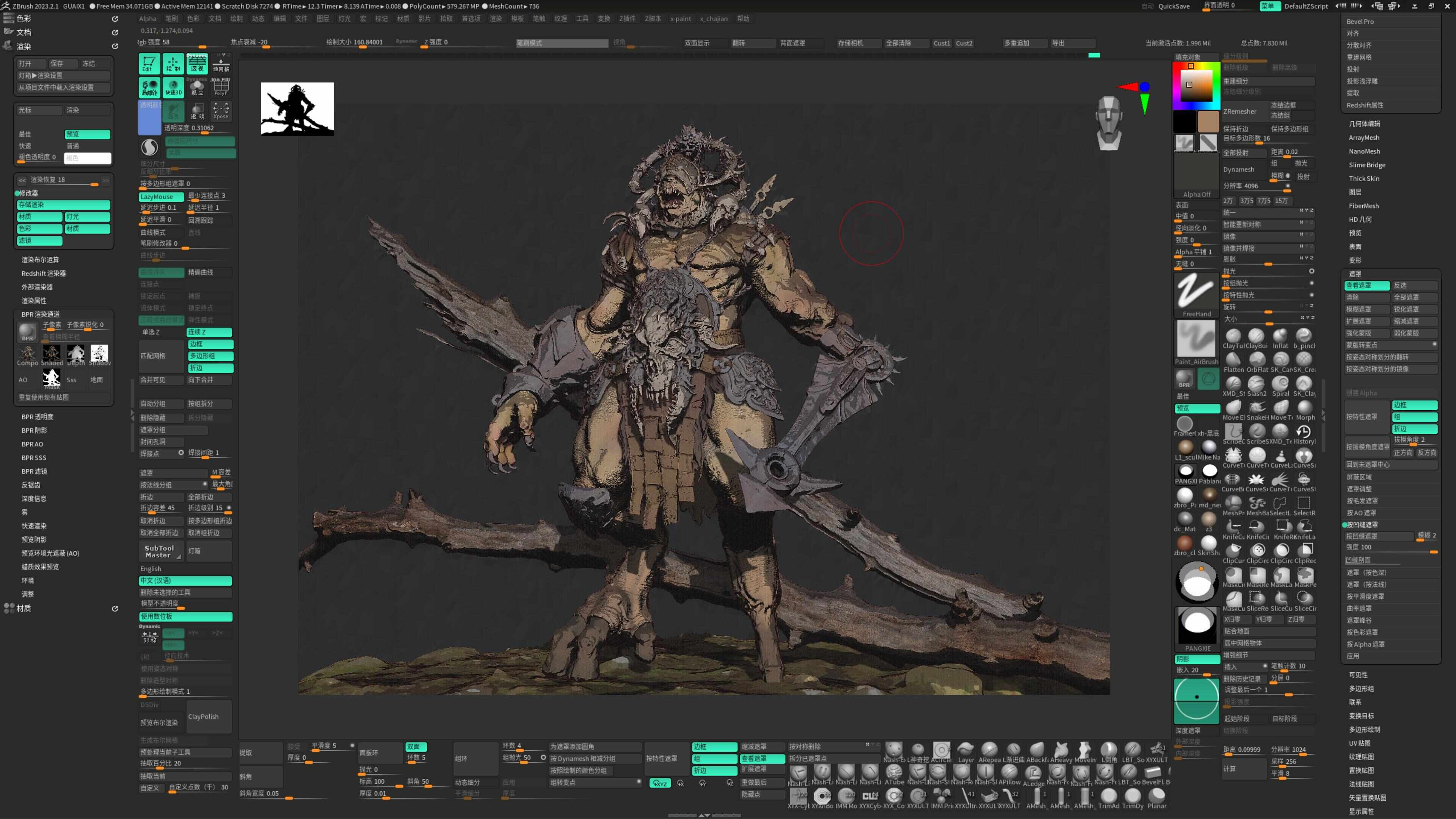The width and height of the screenshot is (1456, 819).
Task: Open SubTool Master
Action: click(x=161, y=551)
